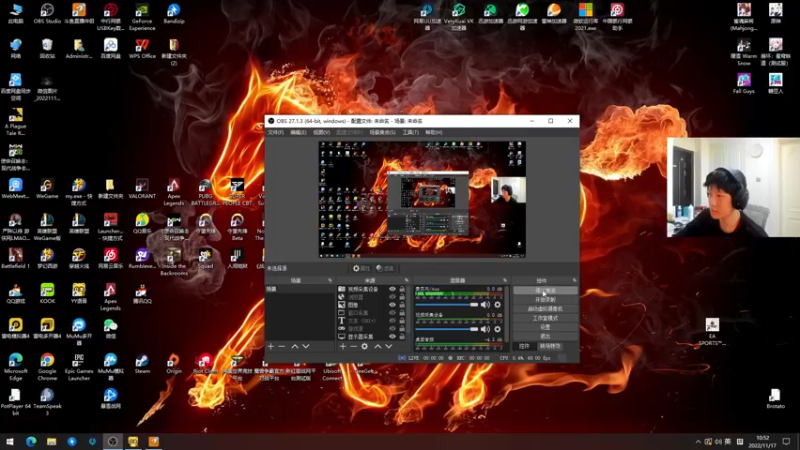
Task: Enable 工作室模式 studio mode
Action: pos(545,318)
